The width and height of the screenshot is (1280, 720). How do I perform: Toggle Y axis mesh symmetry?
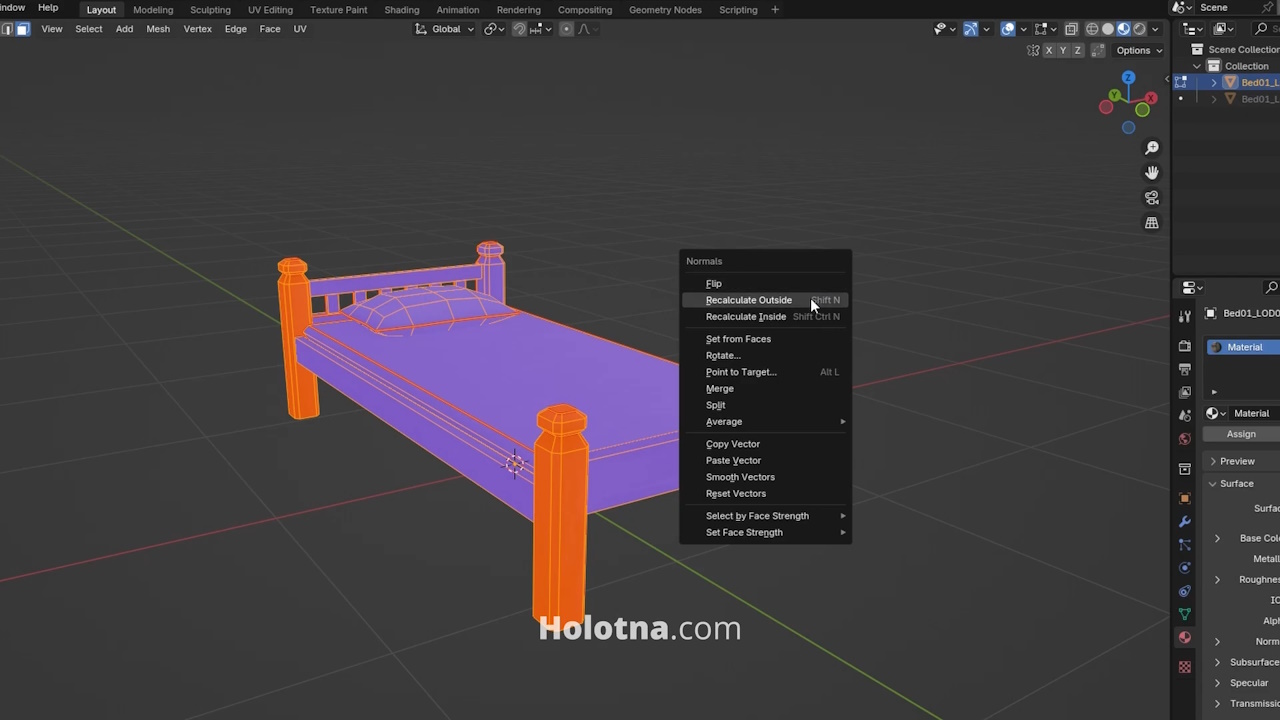click(1063, 50)
